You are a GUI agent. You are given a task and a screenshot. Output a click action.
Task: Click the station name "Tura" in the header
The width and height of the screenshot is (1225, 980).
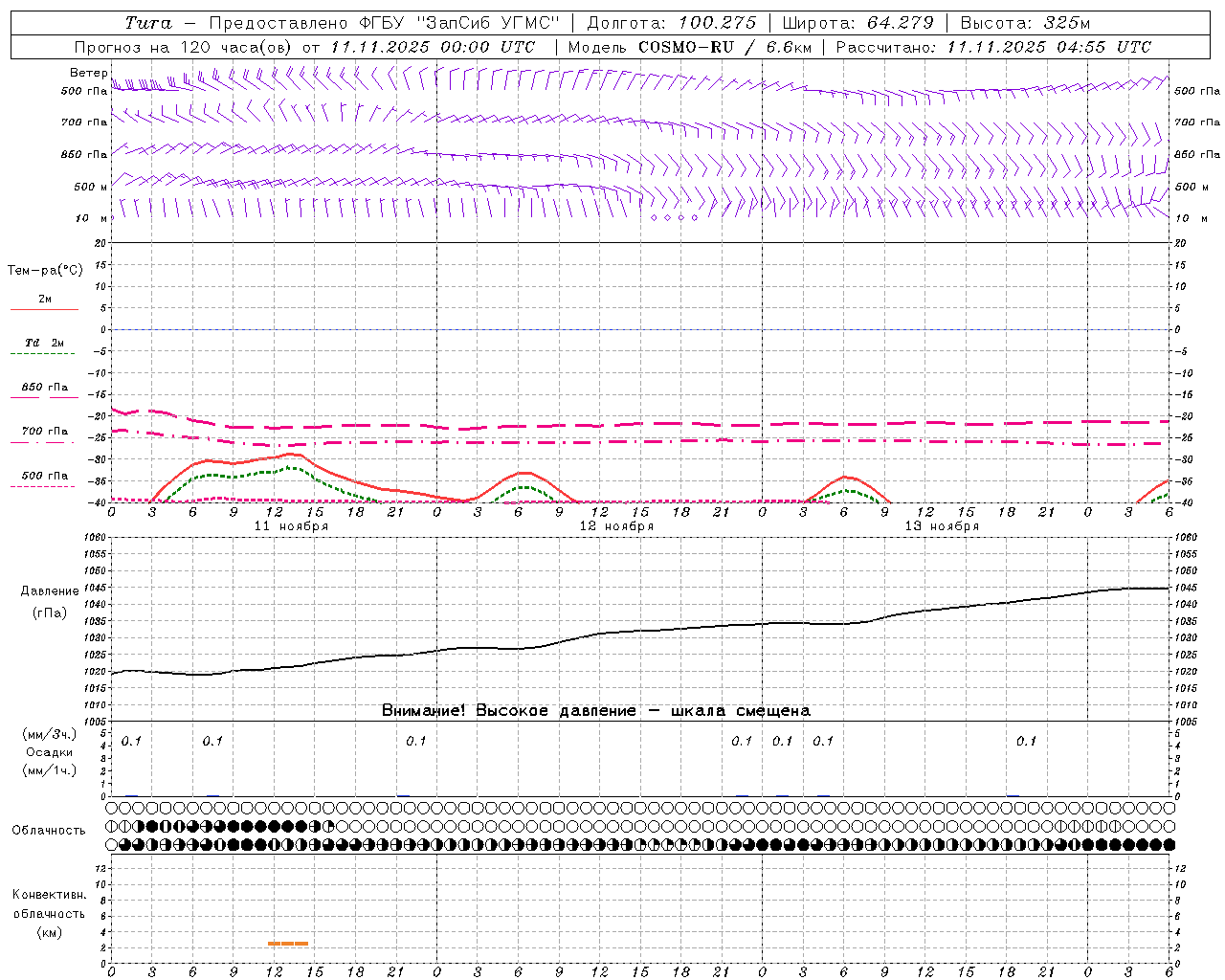(x=148, y=23)
